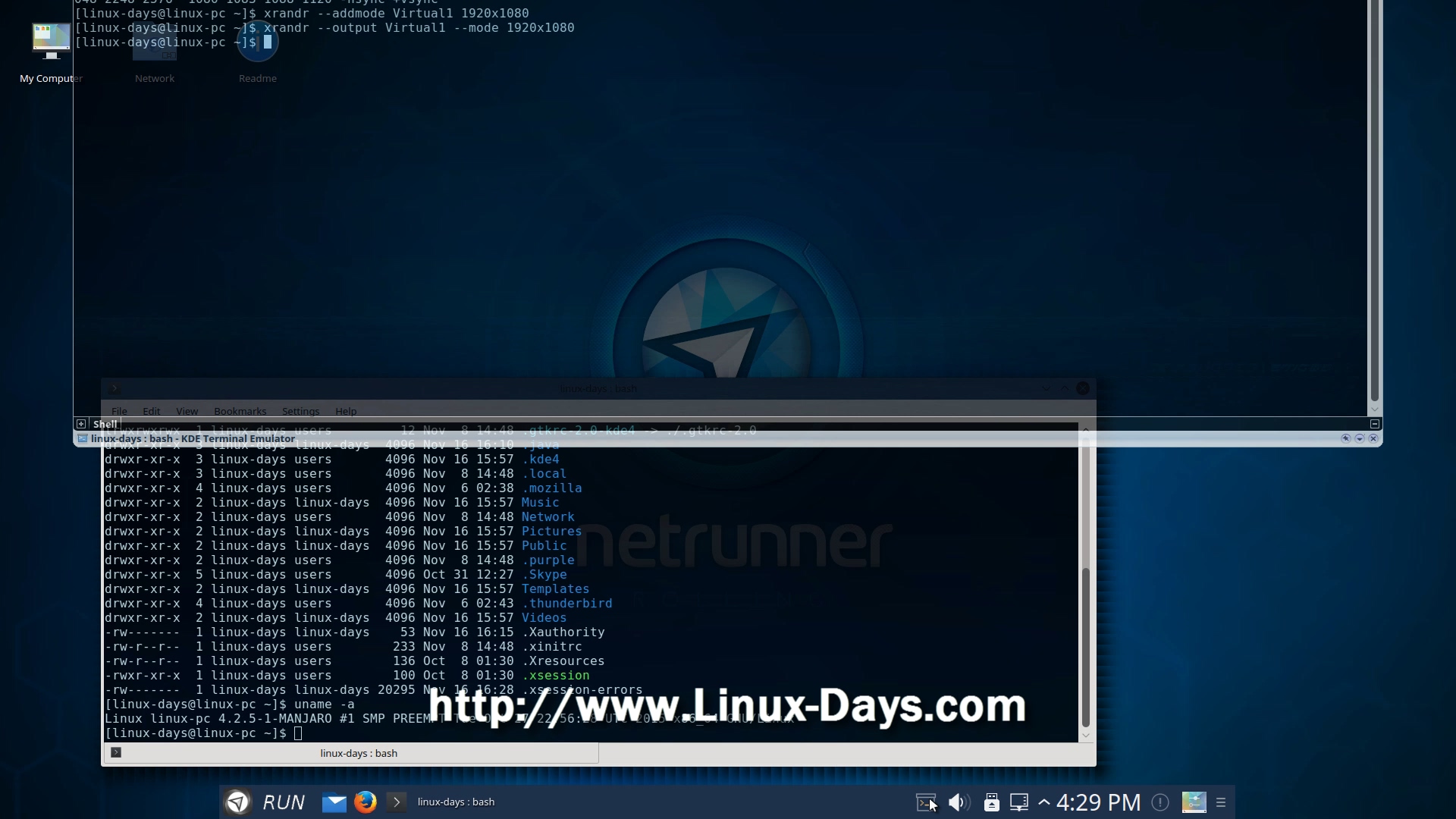Open the File menu in Konsole
Image resolution: width=1456 pixels, height=819 pixels.
(x=119, y=411)
